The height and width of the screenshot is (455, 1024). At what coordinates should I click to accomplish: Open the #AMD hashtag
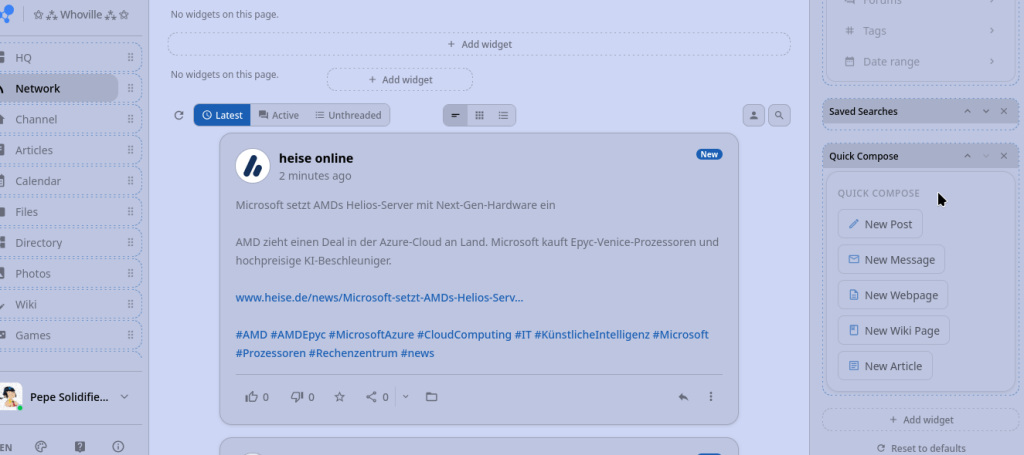coord(251,335)
